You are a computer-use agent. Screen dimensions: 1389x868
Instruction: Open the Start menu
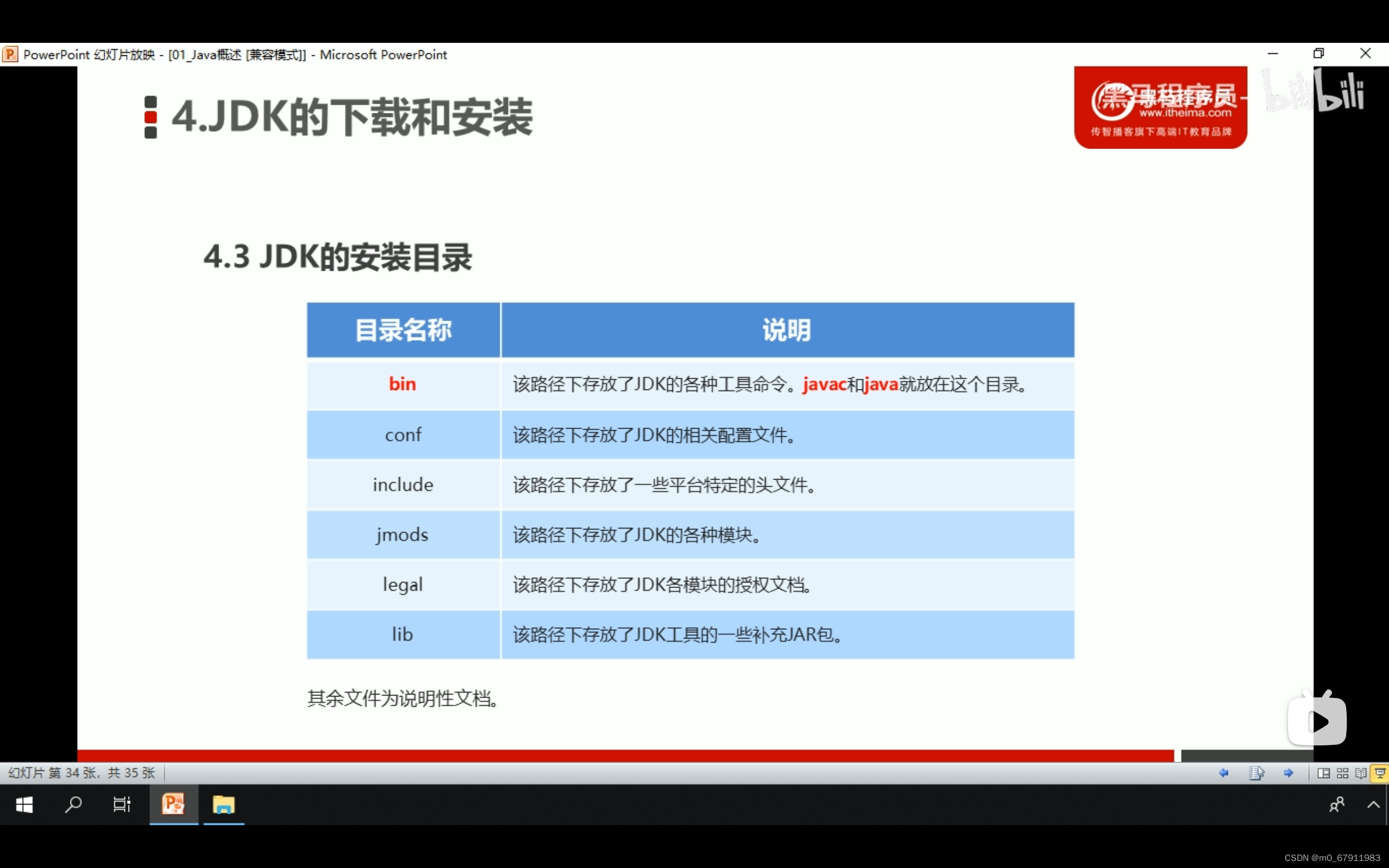(x=24, y=805)
